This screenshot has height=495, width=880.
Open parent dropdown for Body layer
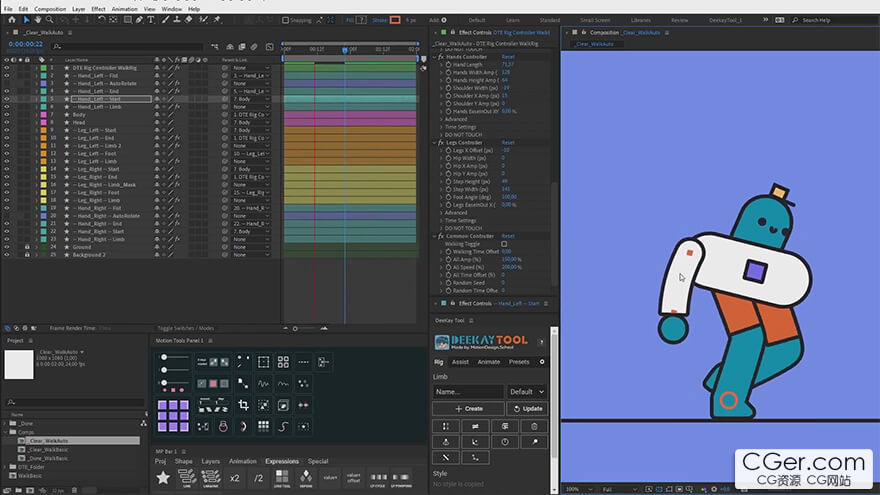click(x=251, y=114)
